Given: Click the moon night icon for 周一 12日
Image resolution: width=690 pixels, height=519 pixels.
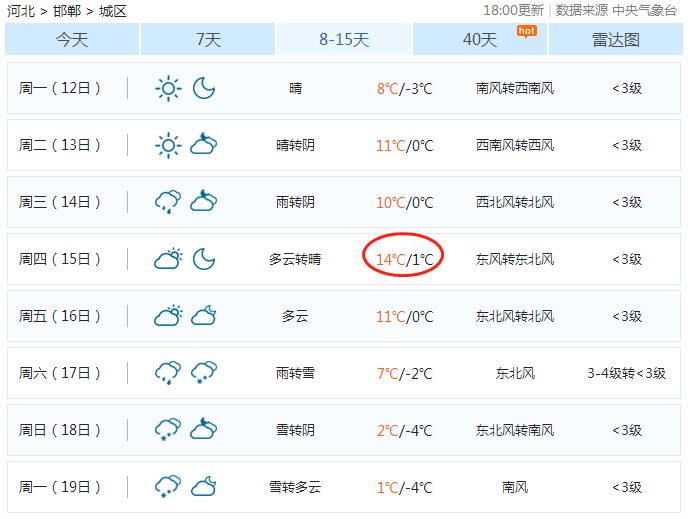Looking at the screenshot, I should (204, 88).
